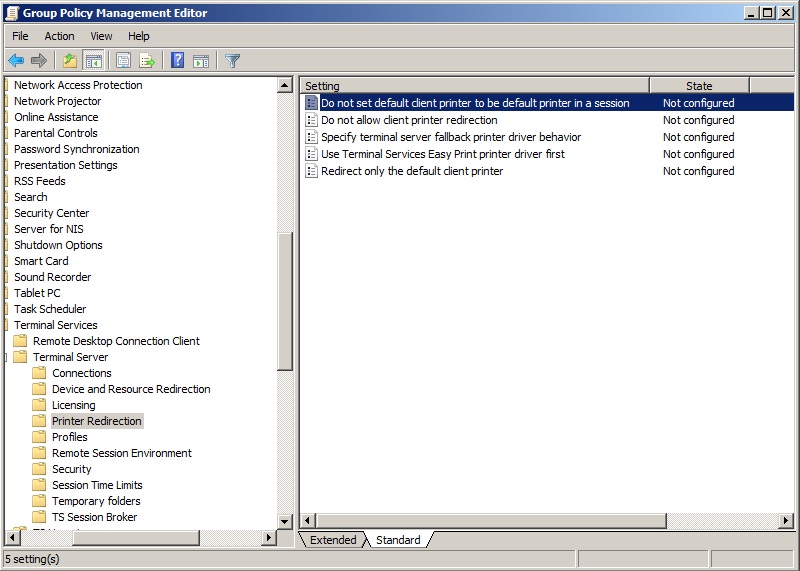The image size is (800, 571).
Task: Click Remote Desktop Connection Client folder icon
Action: tap(20, 341)
